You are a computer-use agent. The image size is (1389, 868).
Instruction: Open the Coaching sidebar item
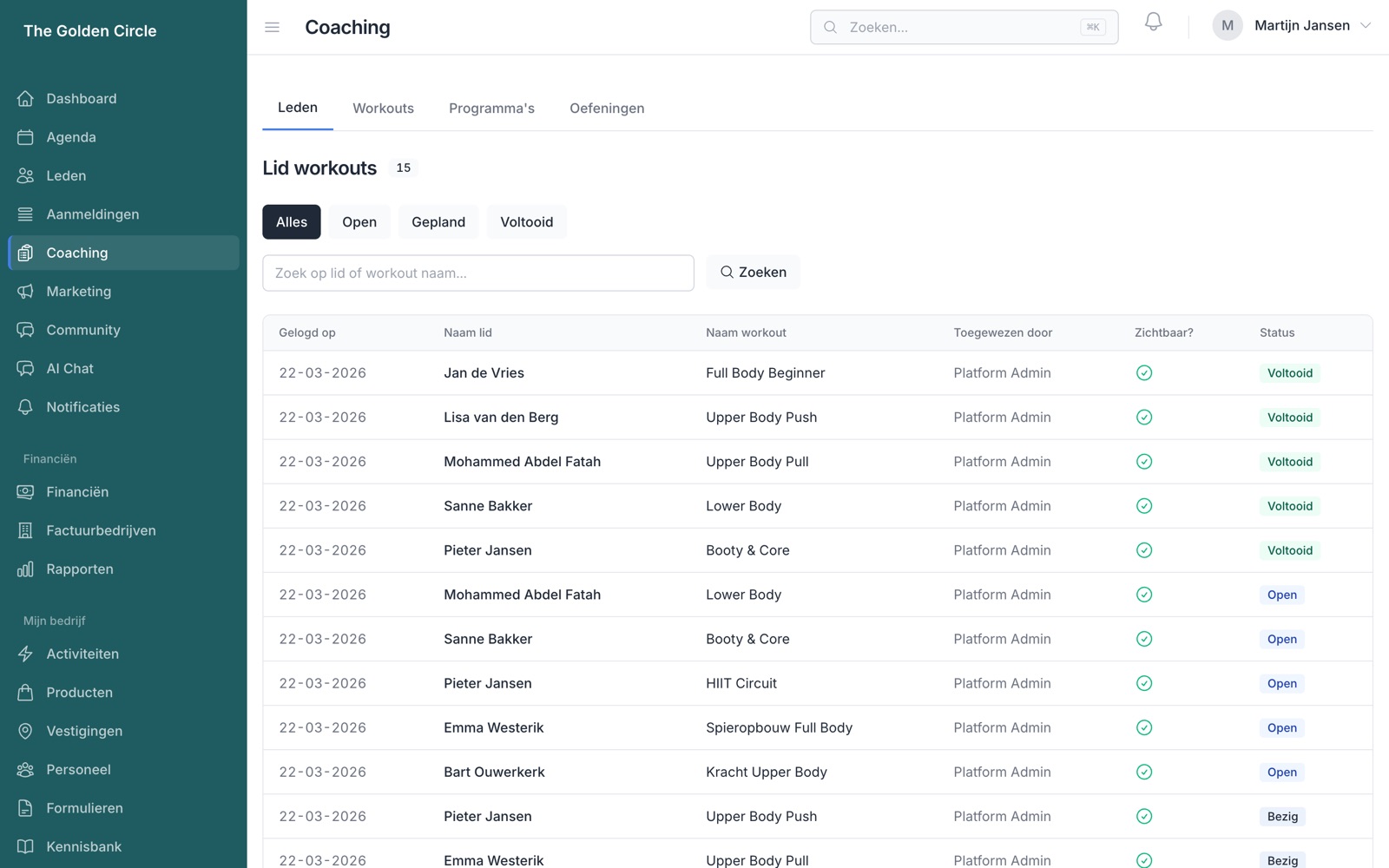pyautogui.click(x=123, y=253)
